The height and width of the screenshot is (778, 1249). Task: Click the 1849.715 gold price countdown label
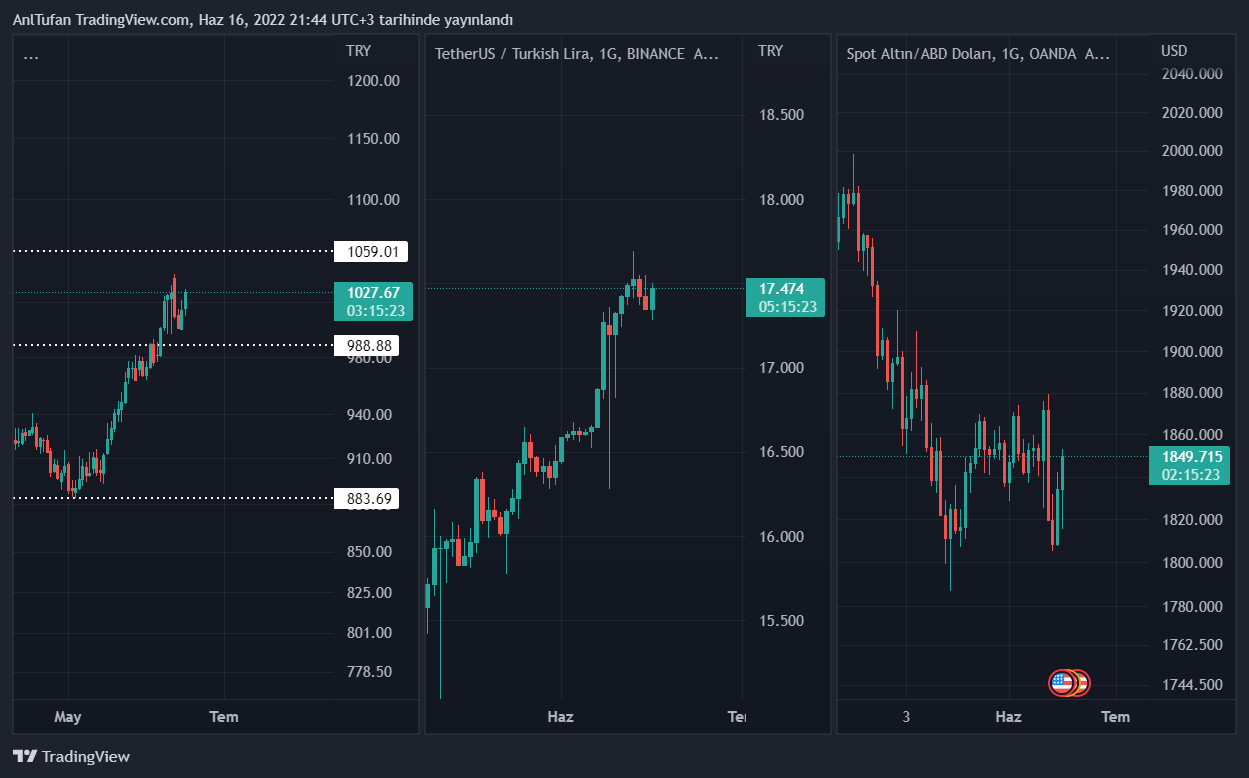(x=1190, y=465)
